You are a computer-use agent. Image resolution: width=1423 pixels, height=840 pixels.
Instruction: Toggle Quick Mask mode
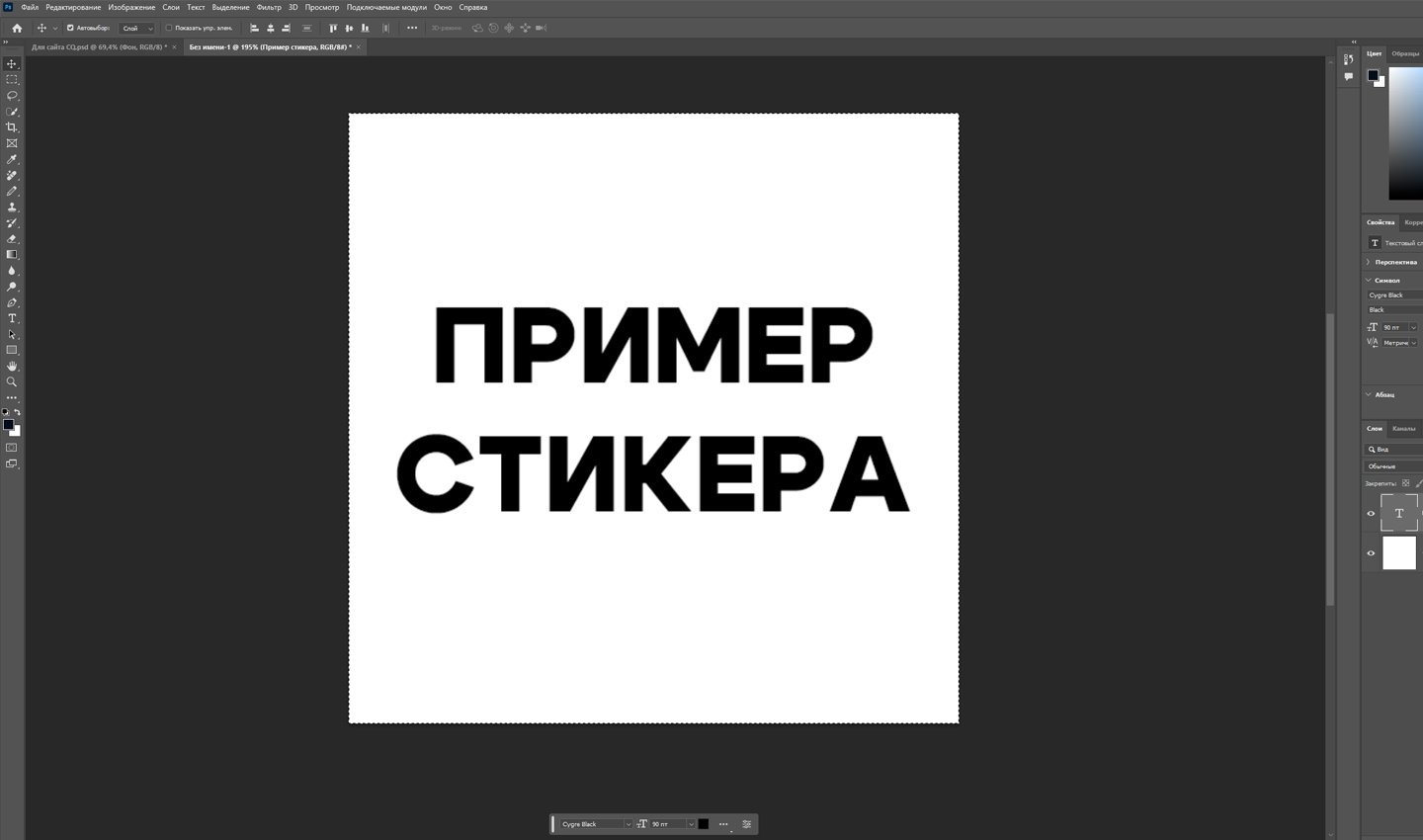[12, 448]
